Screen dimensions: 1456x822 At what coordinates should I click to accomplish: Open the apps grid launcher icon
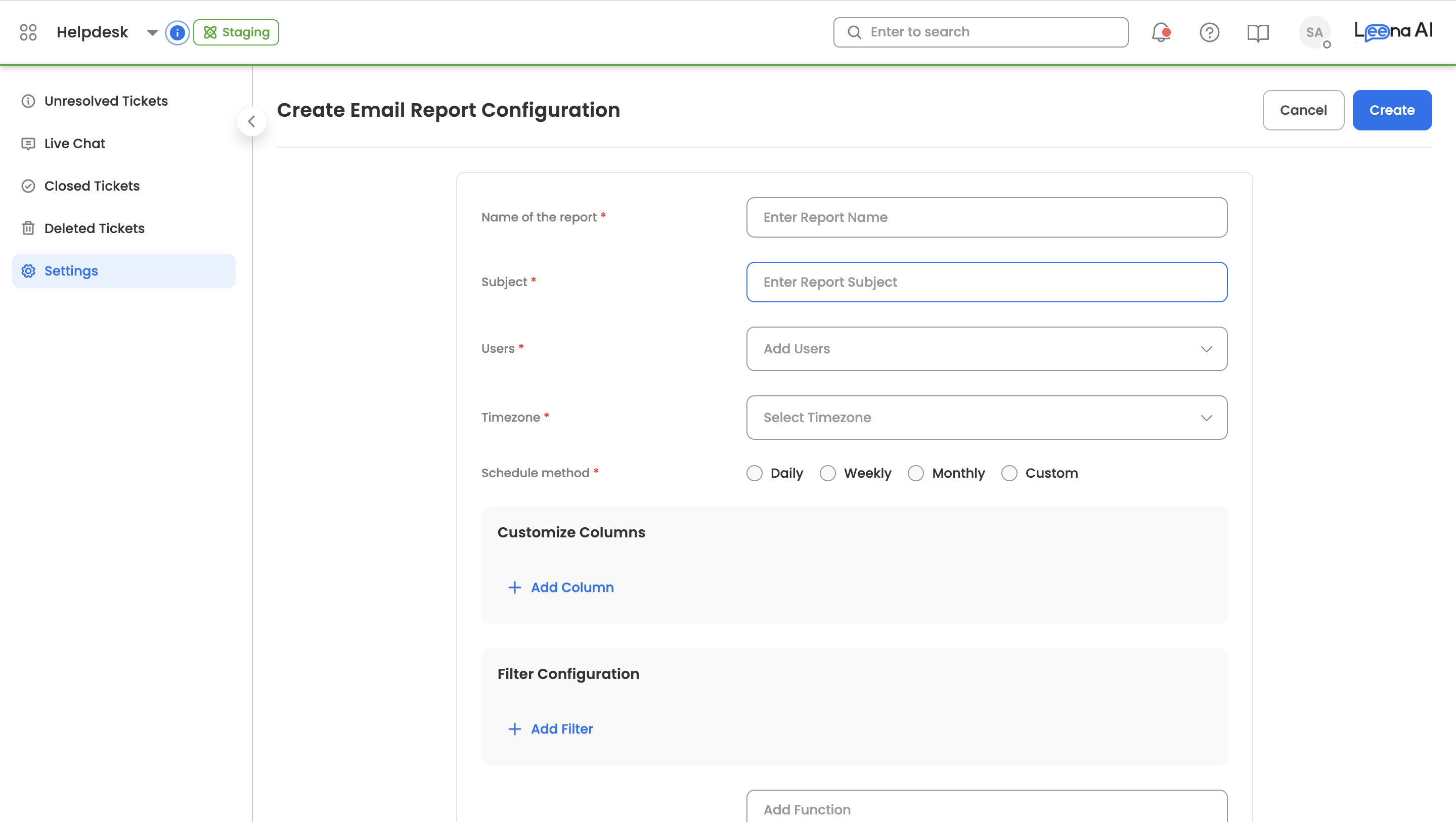point(28,32)
